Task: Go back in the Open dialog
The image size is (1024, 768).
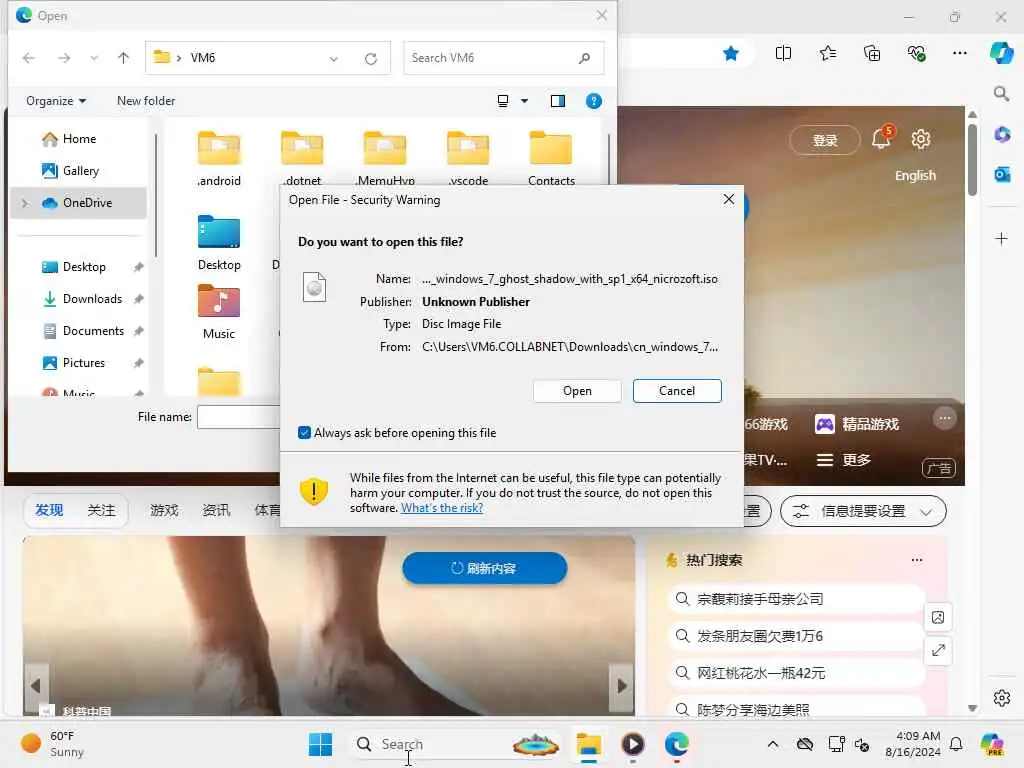Action: (29, 58)
